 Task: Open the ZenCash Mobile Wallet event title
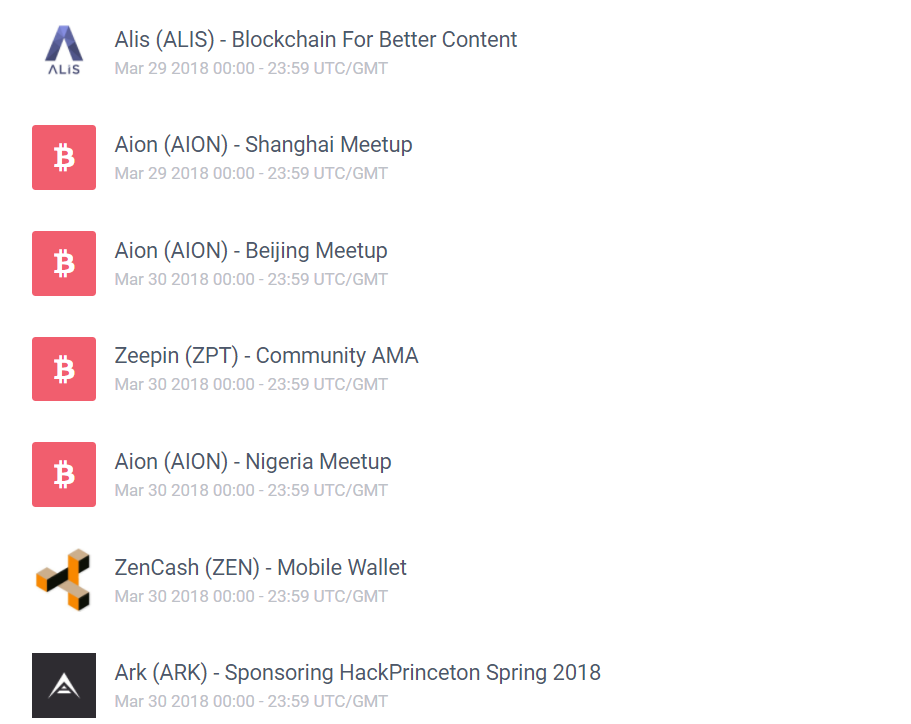pyautogui.click(x=260, y=568)
